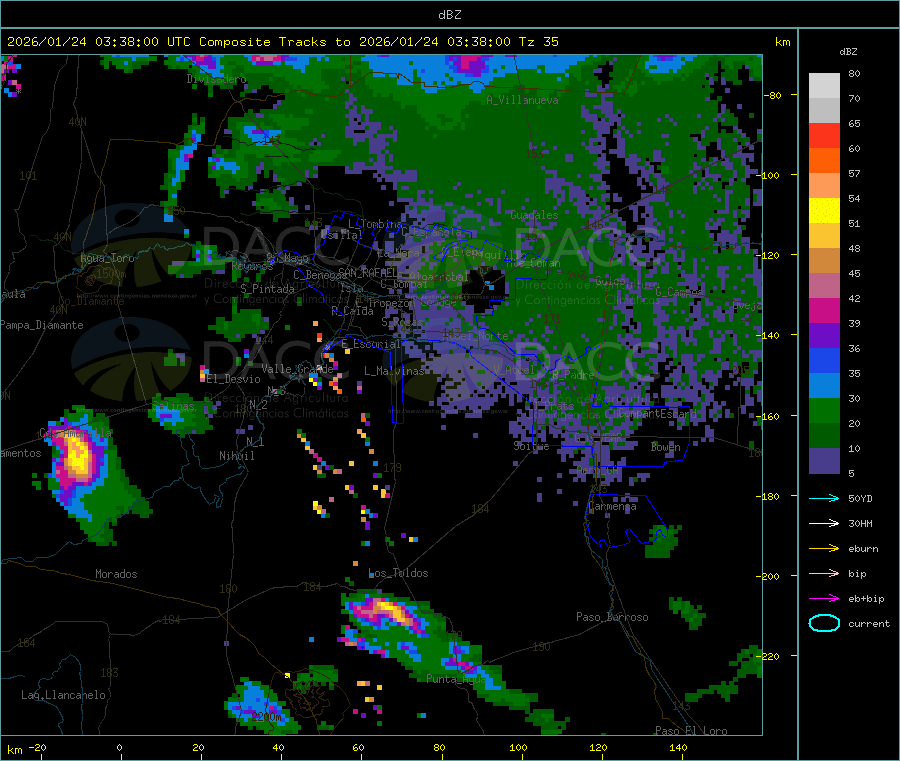Click the Morados map label
This screenshot has height=761, width=900.
coord(116,574)
